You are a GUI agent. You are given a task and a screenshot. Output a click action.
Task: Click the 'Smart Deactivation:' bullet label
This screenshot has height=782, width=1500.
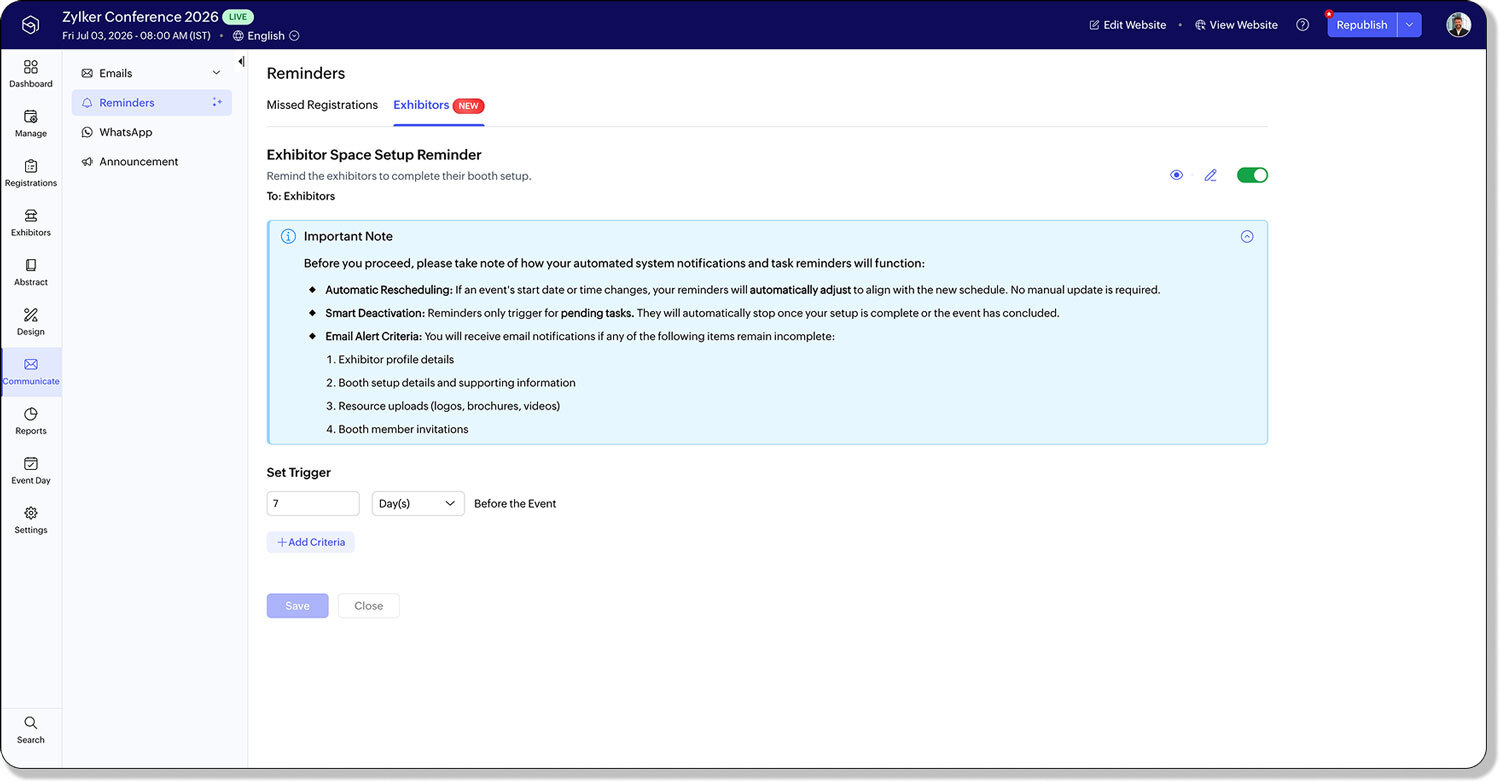[375, 313]
